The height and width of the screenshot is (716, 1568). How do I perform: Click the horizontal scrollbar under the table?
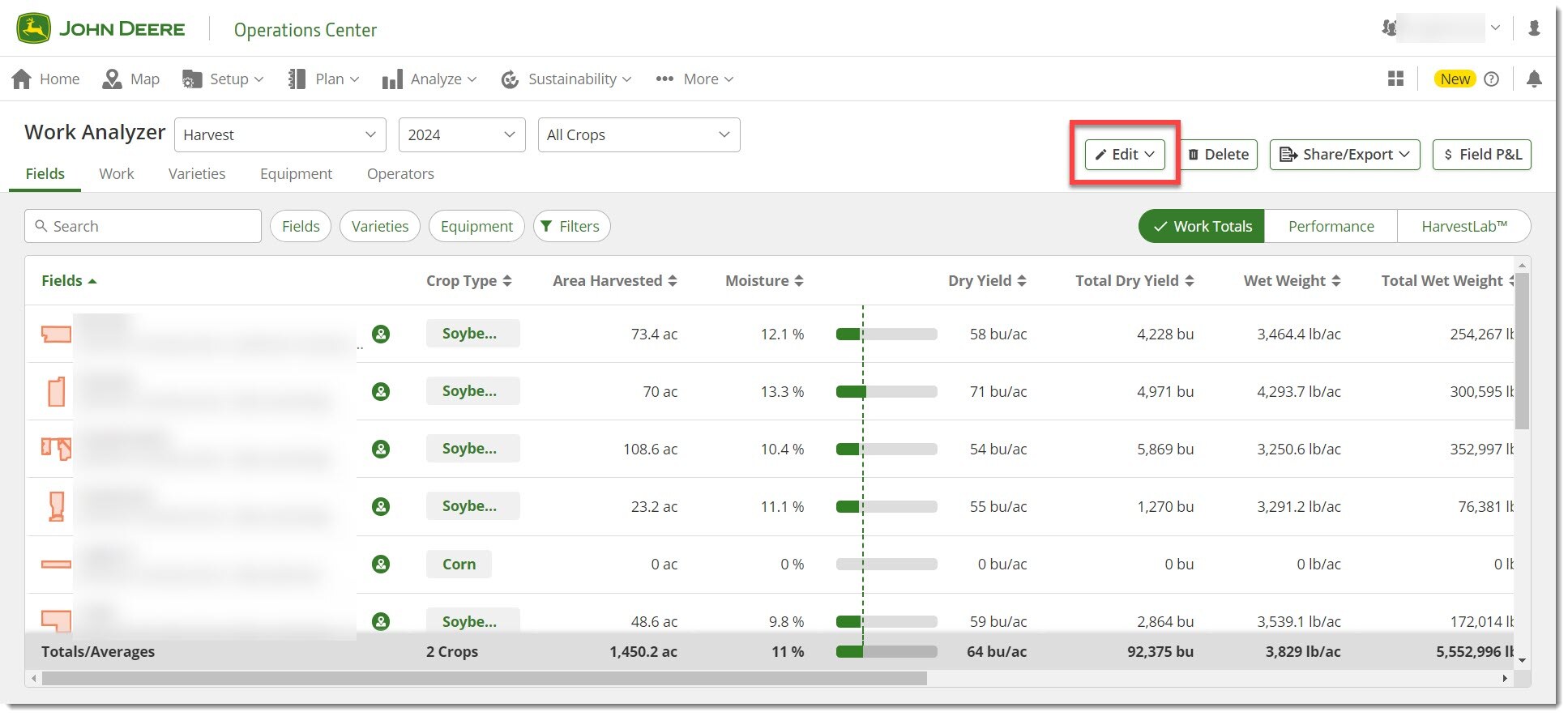(484, 678)
